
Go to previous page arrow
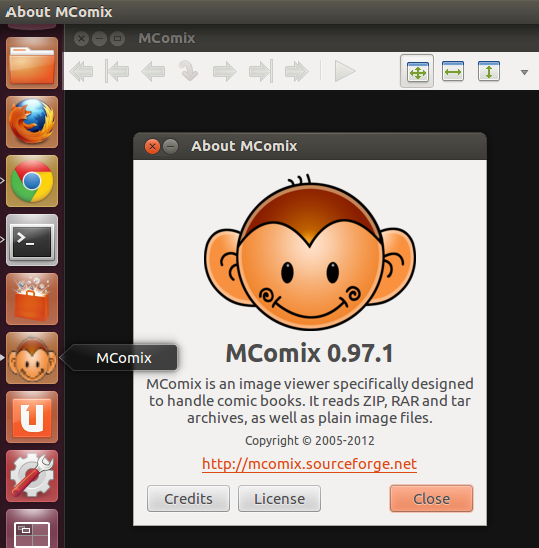point(153,71)
